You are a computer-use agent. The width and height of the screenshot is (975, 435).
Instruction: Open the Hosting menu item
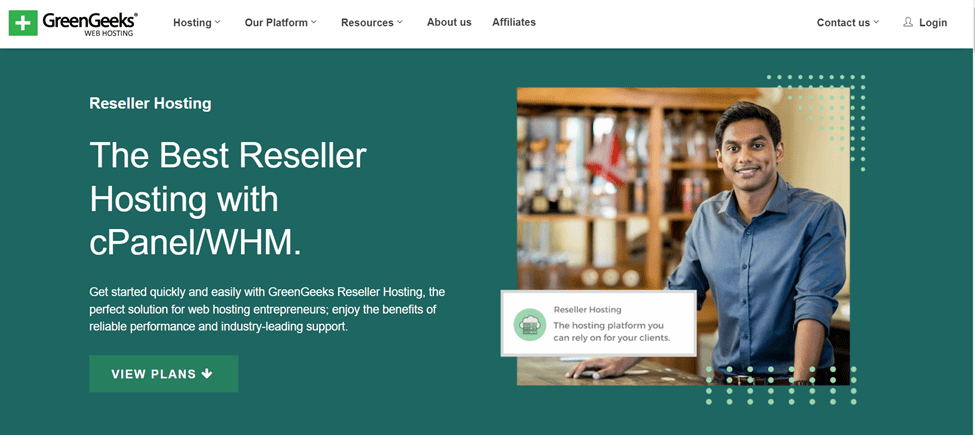(x=192, y=22)
